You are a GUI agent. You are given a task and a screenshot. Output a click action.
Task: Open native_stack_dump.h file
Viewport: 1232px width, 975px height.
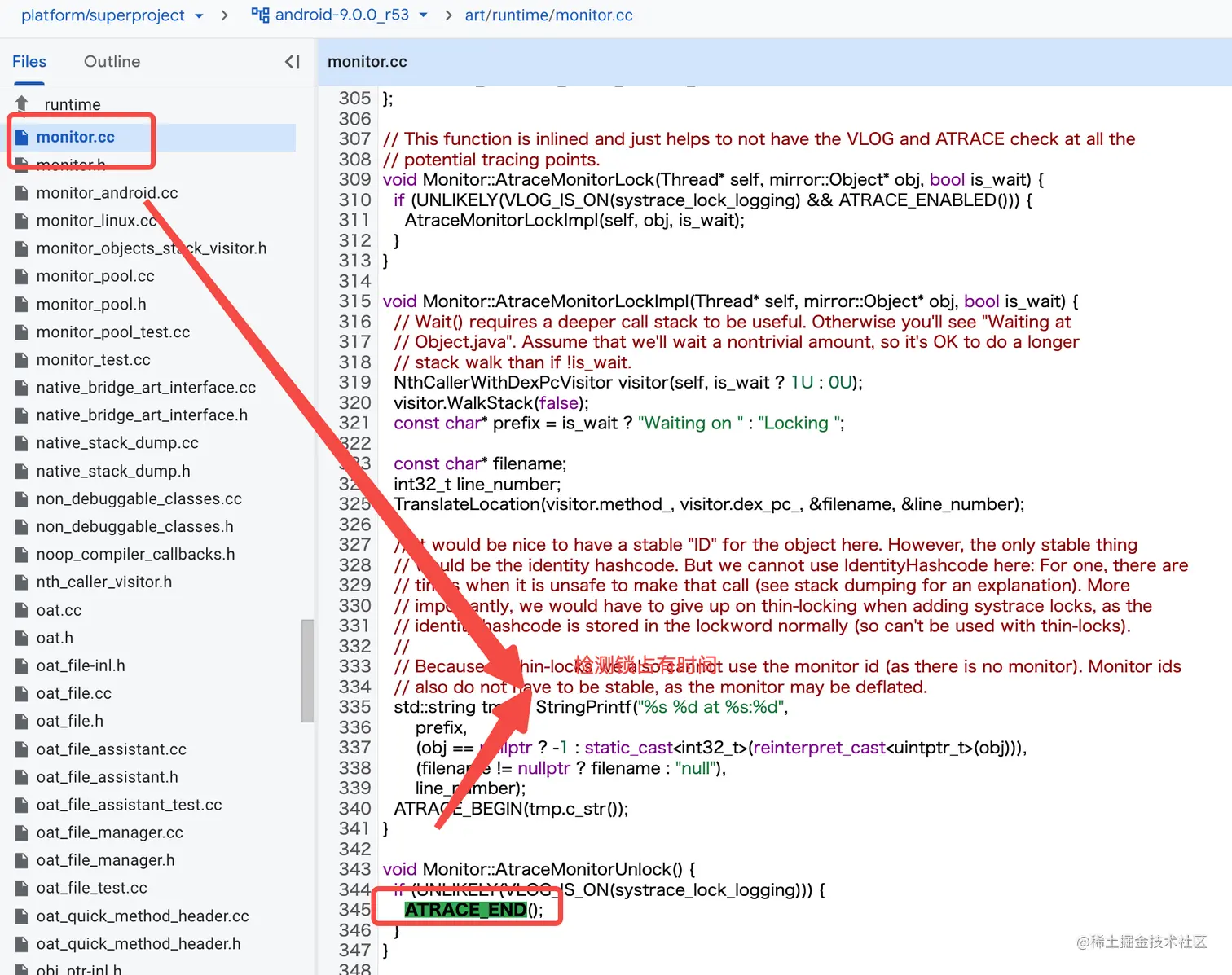click(x=113, y=471)
